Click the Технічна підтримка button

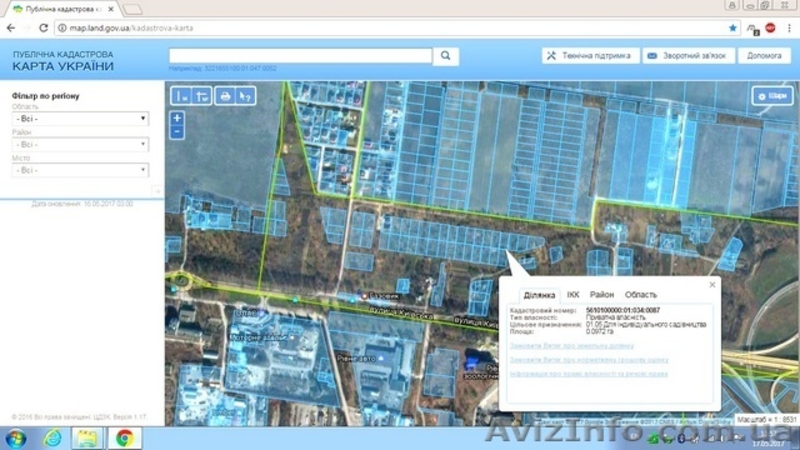[x=587, y=56]
